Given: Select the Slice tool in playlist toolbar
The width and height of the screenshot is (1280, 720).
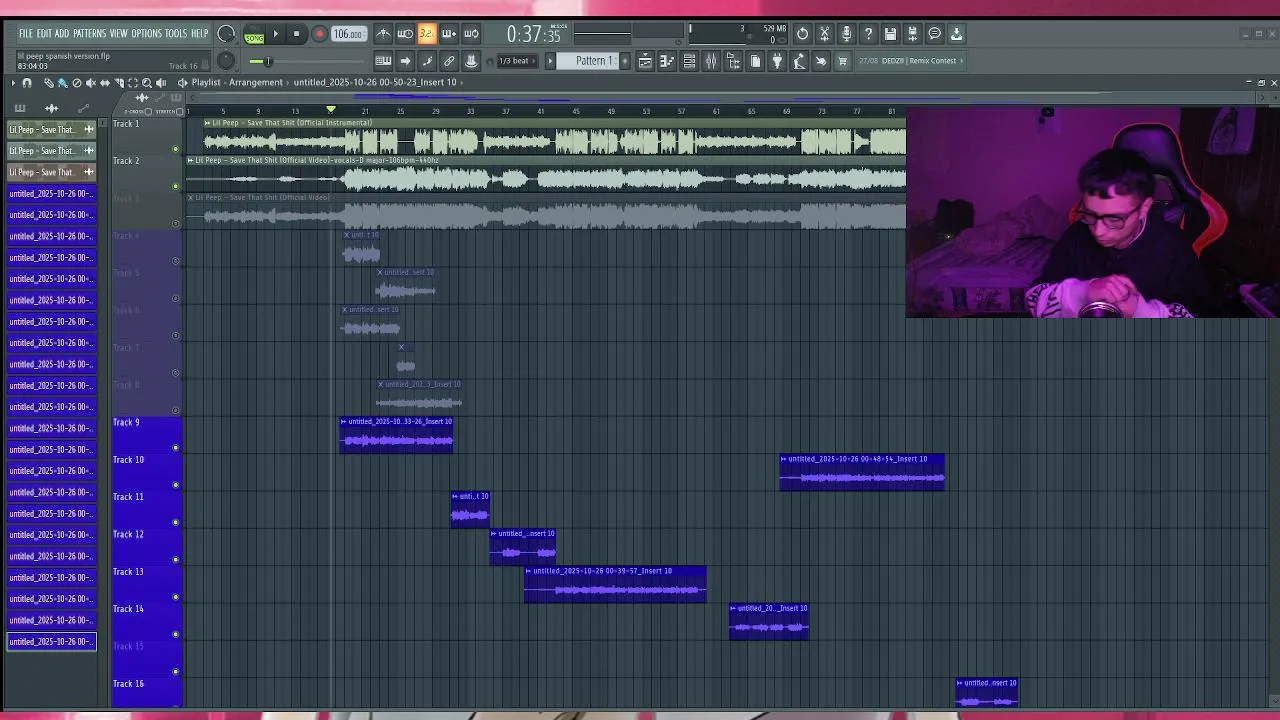Looking at the screenshot, I should (x=119, y=82).
